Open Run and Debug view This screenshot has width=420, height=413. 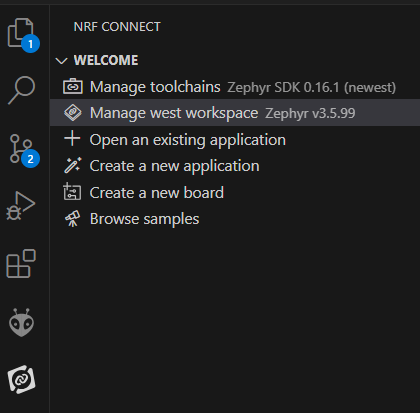pyautogui.click(x=21, y=206)
